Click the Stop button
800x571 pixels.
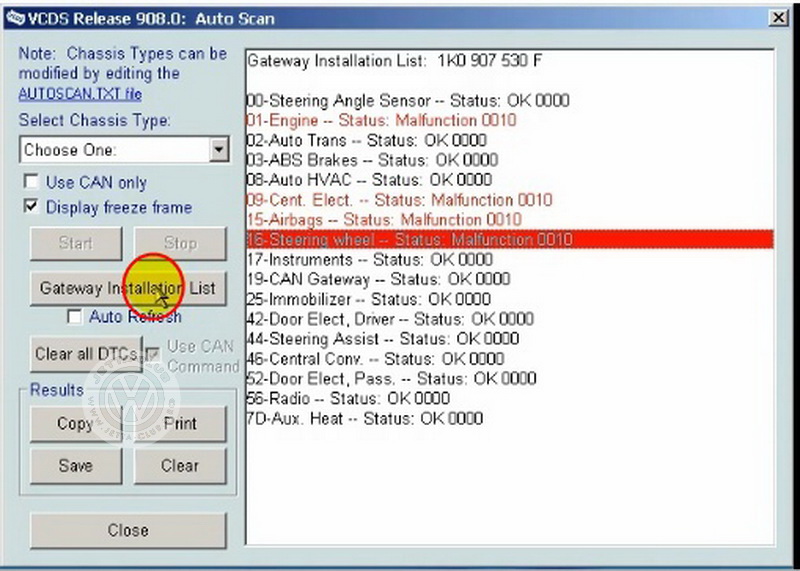[x=180, y=243]
